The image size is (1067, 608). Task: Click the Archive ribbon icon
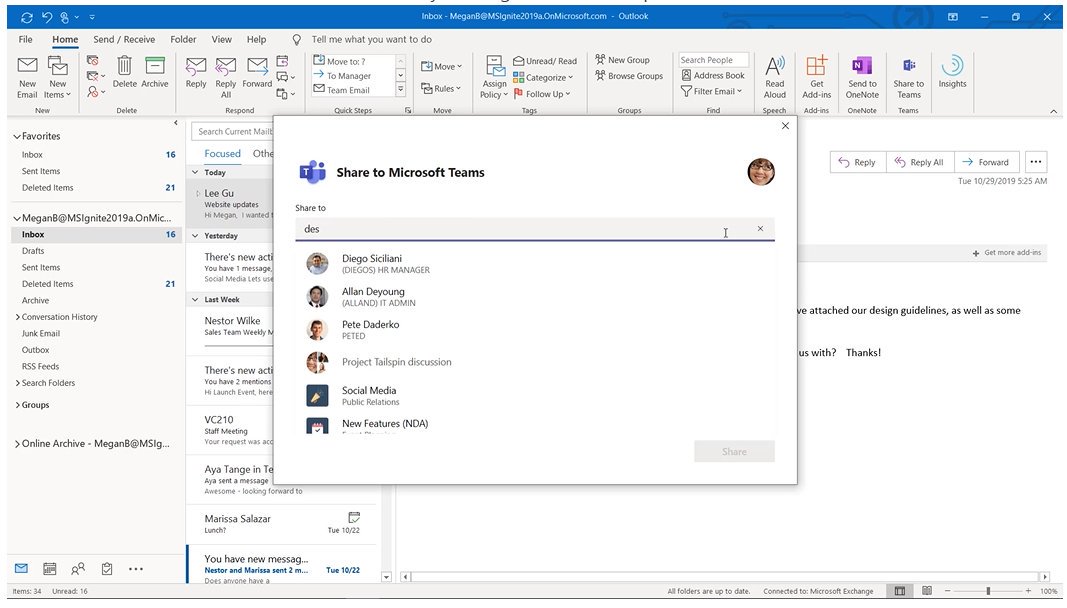click(x=155, y=71)
